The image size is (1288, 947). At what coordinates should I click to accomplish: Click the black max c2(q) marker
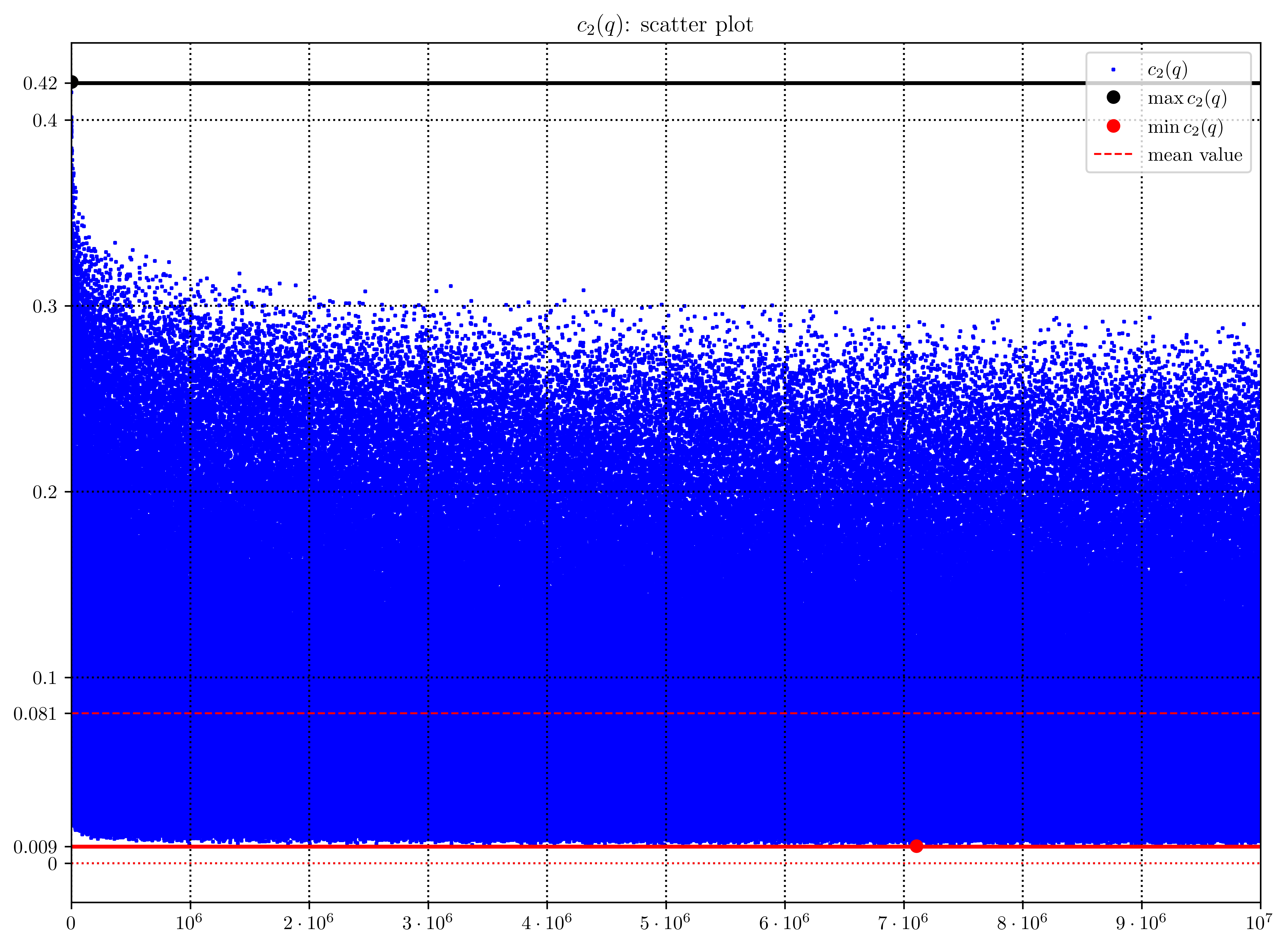72,83
